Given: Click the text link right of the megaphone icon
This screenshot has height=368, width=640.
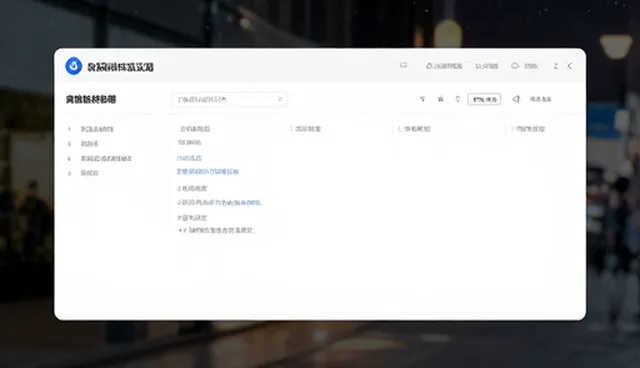Looking at the screenshot, I should (x=540, y=99).
